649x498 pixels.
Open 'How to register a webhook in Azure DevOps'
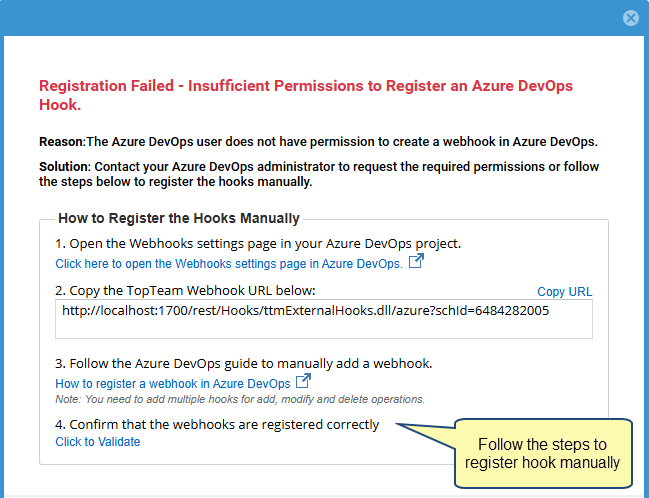173,384
